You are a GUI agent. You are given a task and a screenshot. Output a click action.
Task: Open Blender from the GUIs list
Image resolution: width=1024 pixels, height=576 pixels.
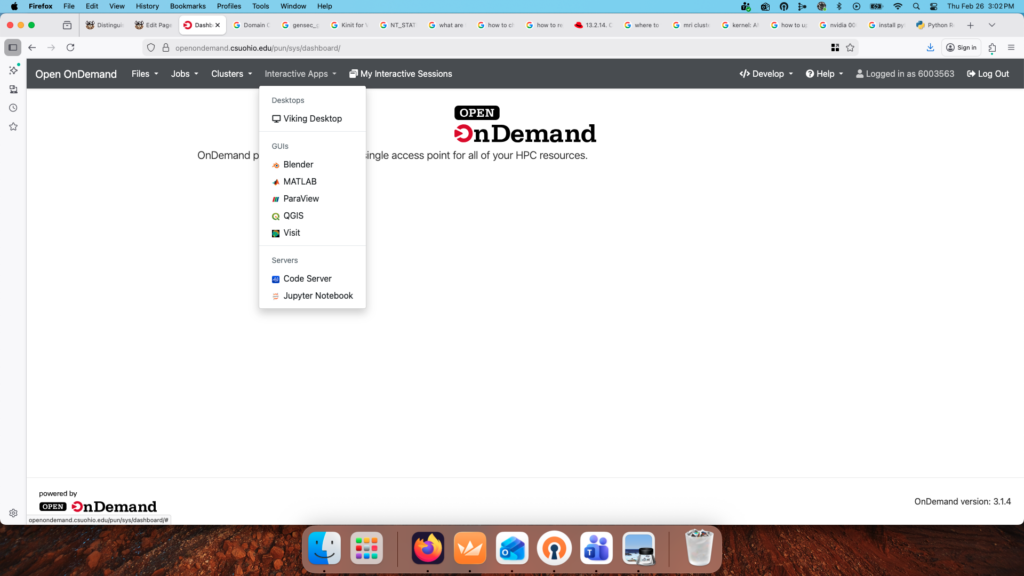[298, 165]
